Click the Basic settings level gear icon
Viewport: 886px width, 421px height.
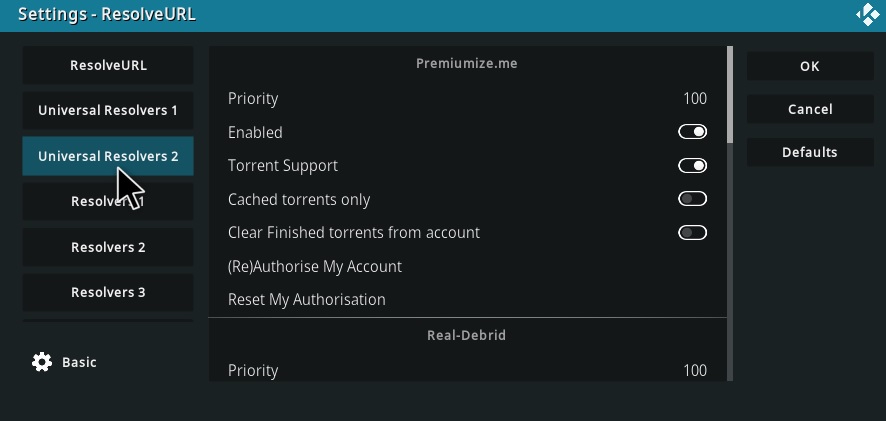click(42, 362)
